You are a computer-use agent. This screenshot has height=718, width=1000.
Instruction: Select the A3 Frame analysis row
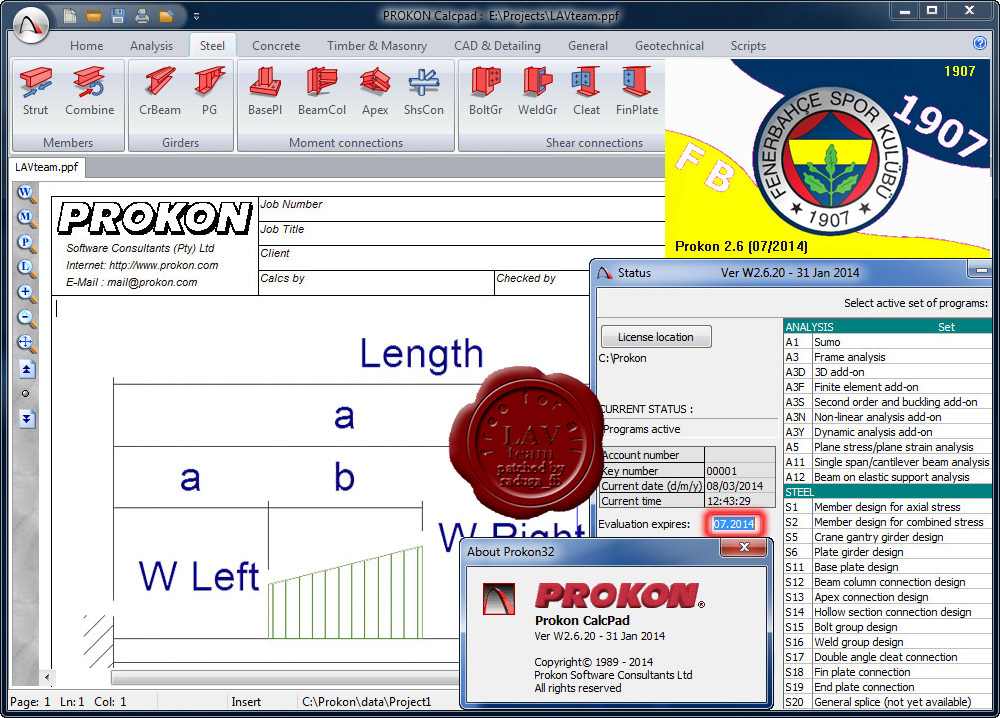pyautogui.click(x=887, y=357)
